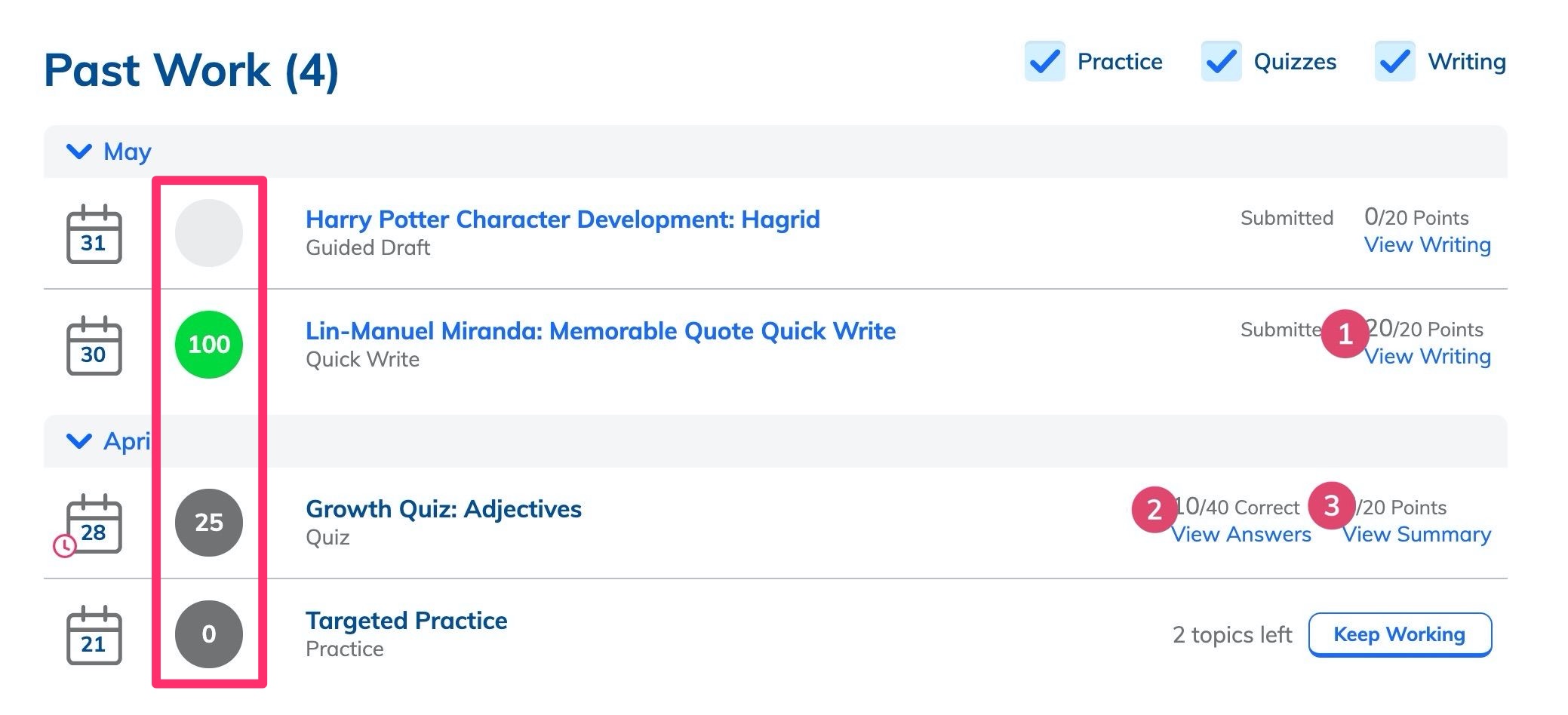This screenshot has height=715, width=1568.
Task: Open Harry Potter Character Development: Hagrid assignment
Action: (x=562, y=219)
